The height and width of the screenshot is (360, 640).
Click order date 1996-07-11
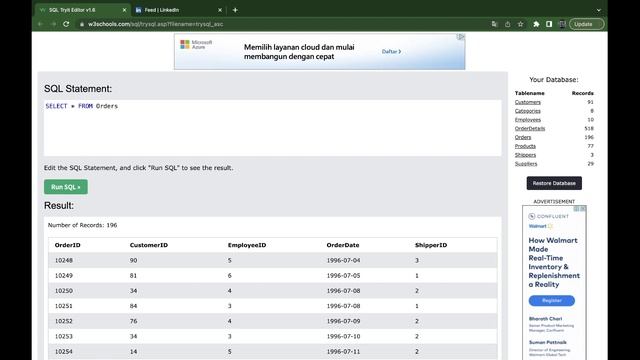coord(343,351)
